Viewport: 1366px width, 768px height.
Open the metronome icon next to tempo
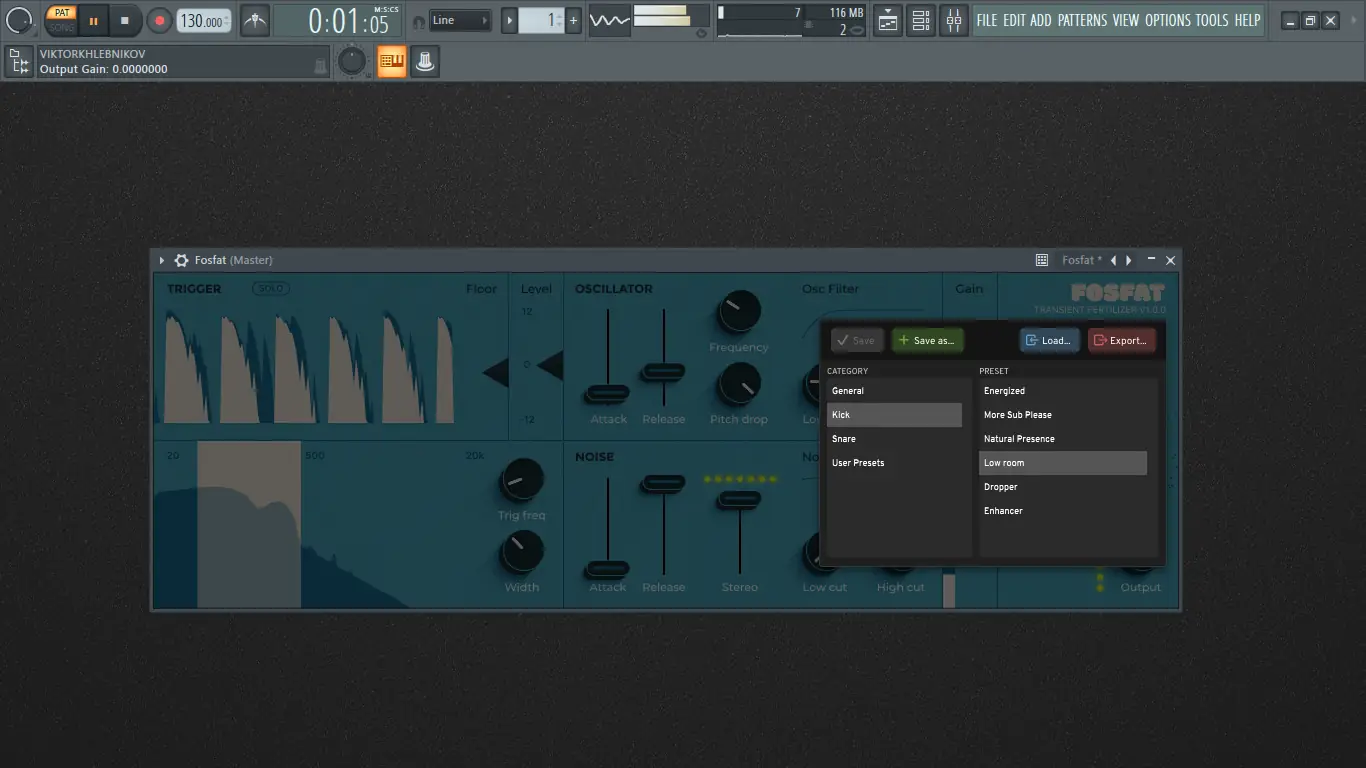255,20
